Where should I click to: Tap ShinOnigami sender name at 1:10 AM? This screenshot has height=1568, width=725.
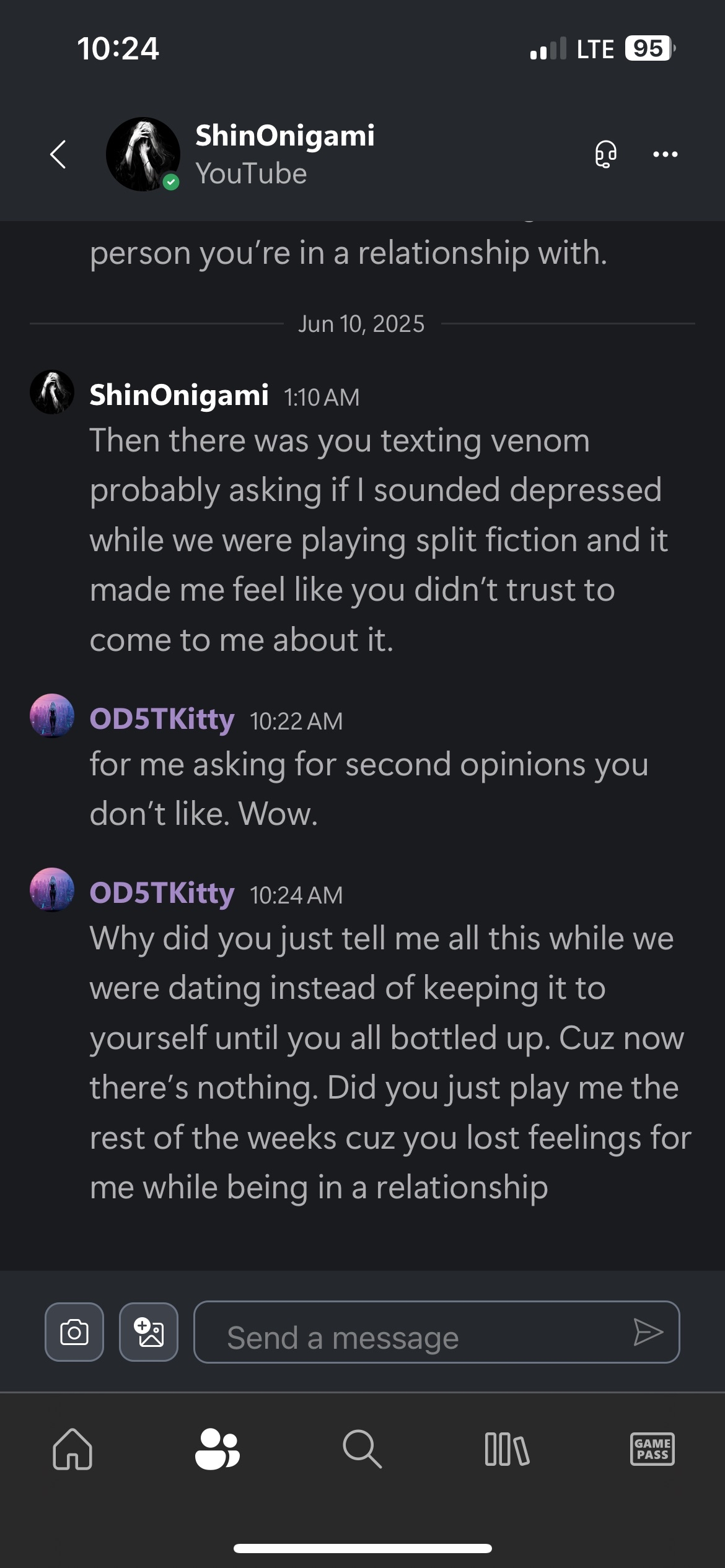178,395
